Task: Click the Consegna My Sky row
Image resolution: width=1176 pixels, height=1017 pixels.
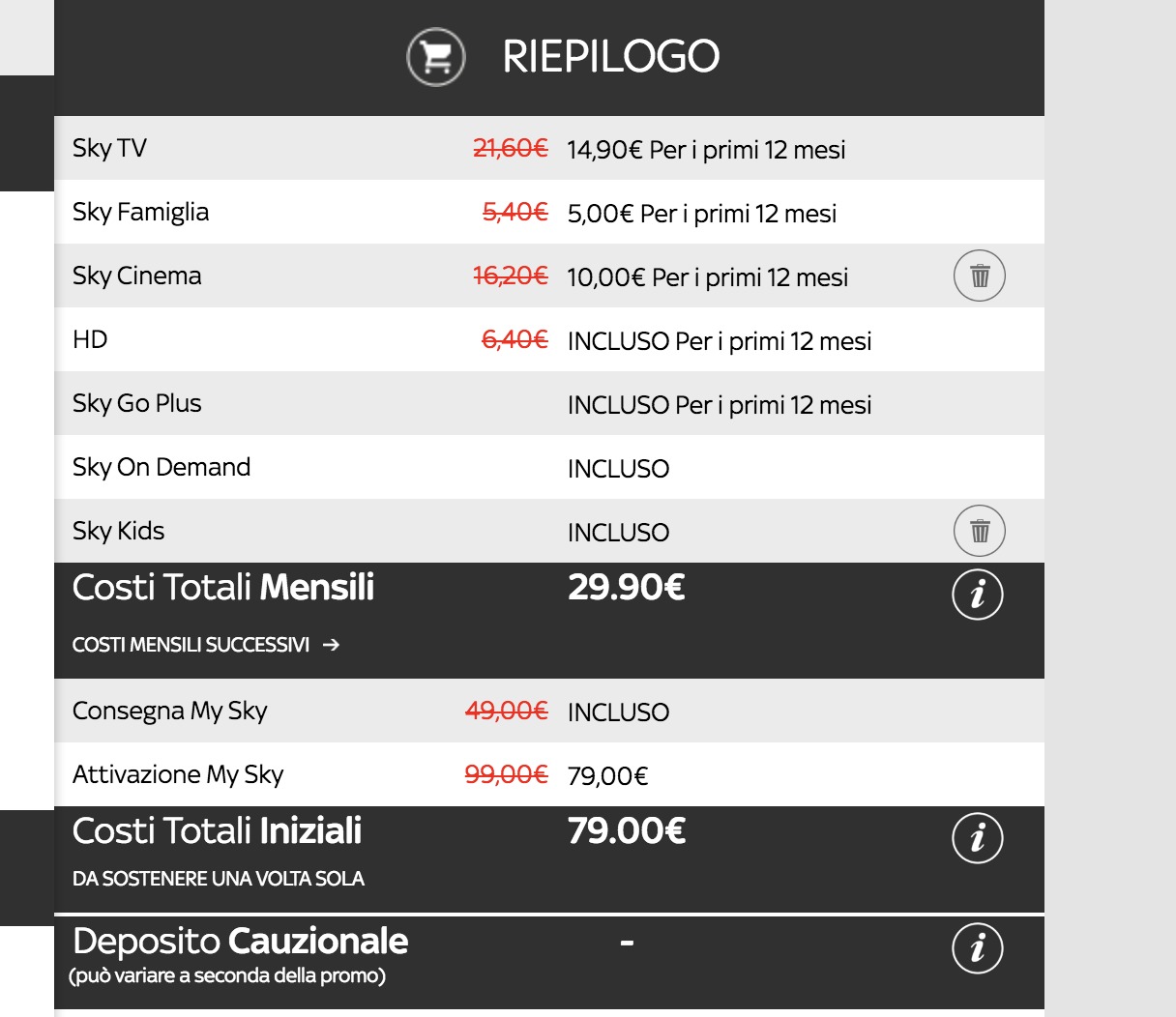Action: coord(170,711)
